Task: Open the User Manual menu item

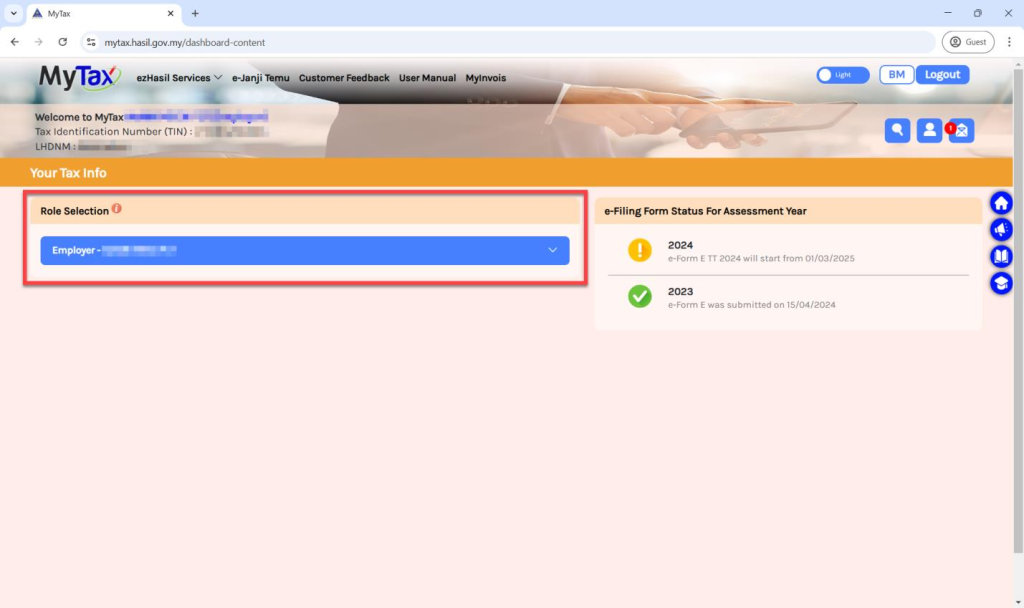Action: (x=427, y=78)
